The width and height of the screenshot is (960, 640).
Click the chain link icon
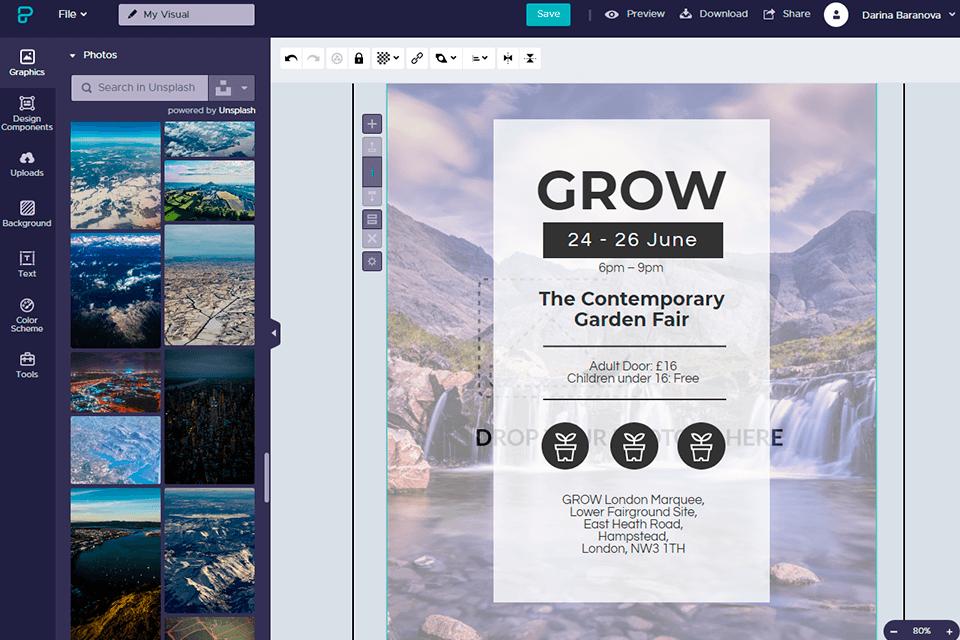(417, 59)
